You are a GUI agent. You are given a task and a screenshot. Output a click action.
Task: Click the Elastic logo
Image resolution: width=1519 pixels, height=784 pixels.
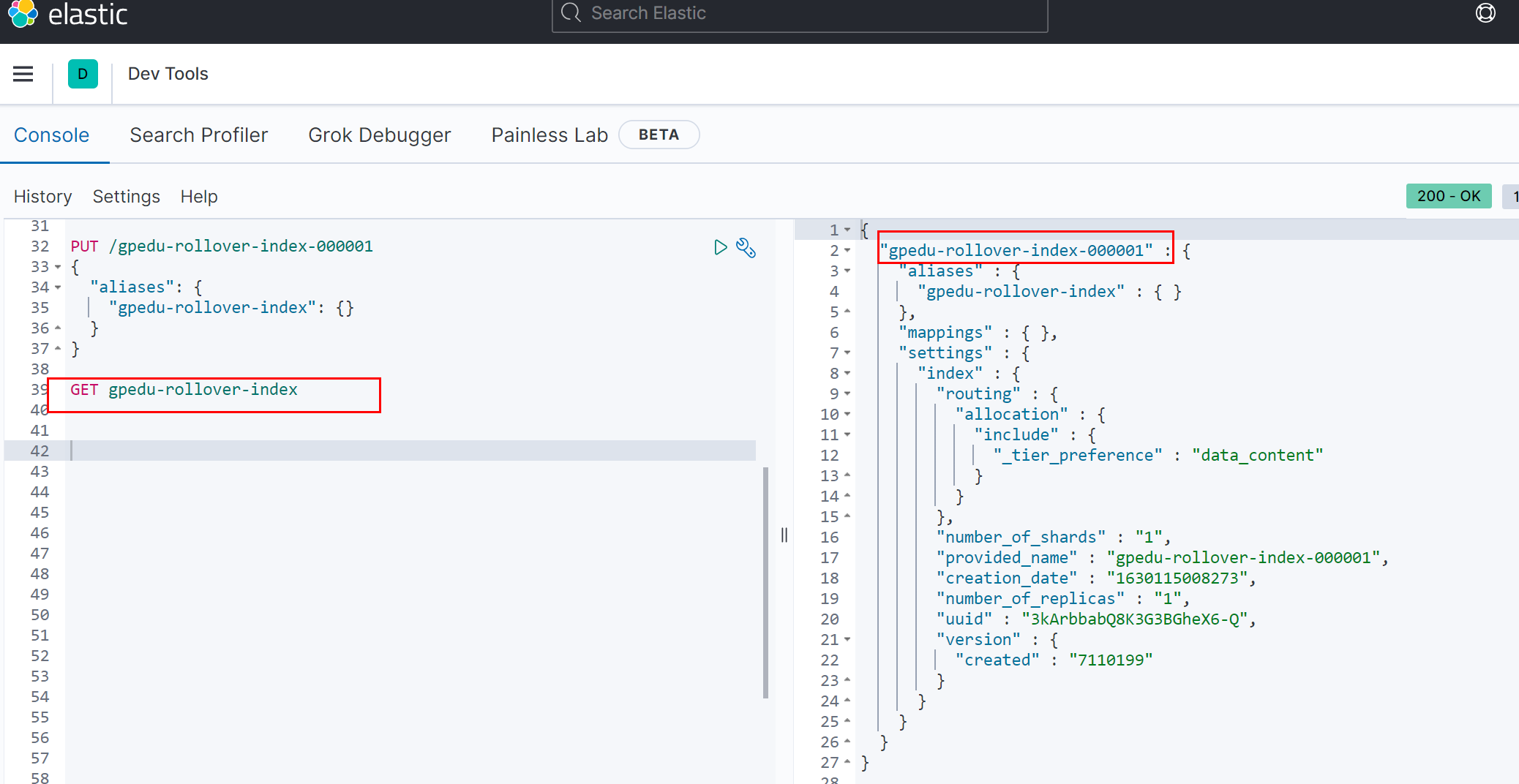click(67, 14)
